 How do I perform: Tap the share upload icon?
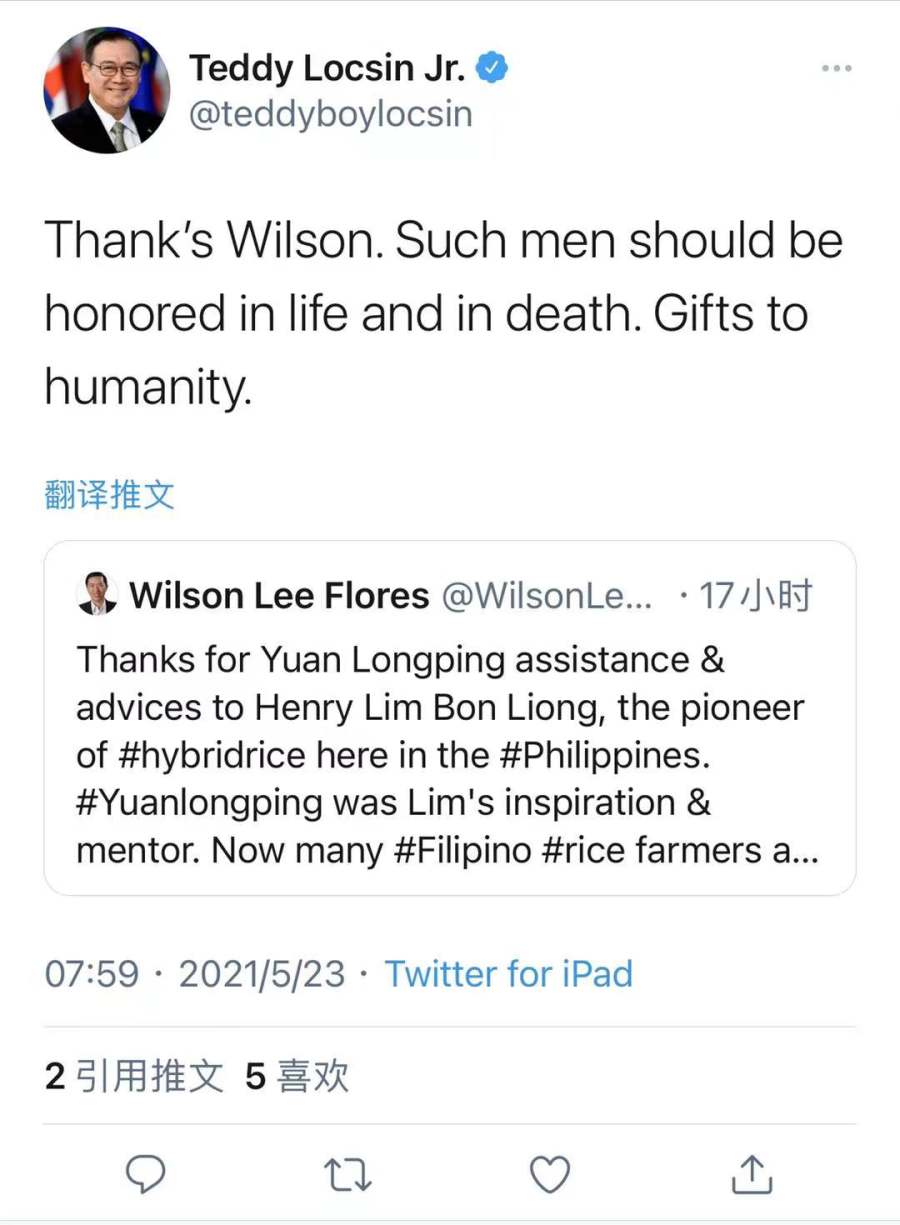(751, 1174)
